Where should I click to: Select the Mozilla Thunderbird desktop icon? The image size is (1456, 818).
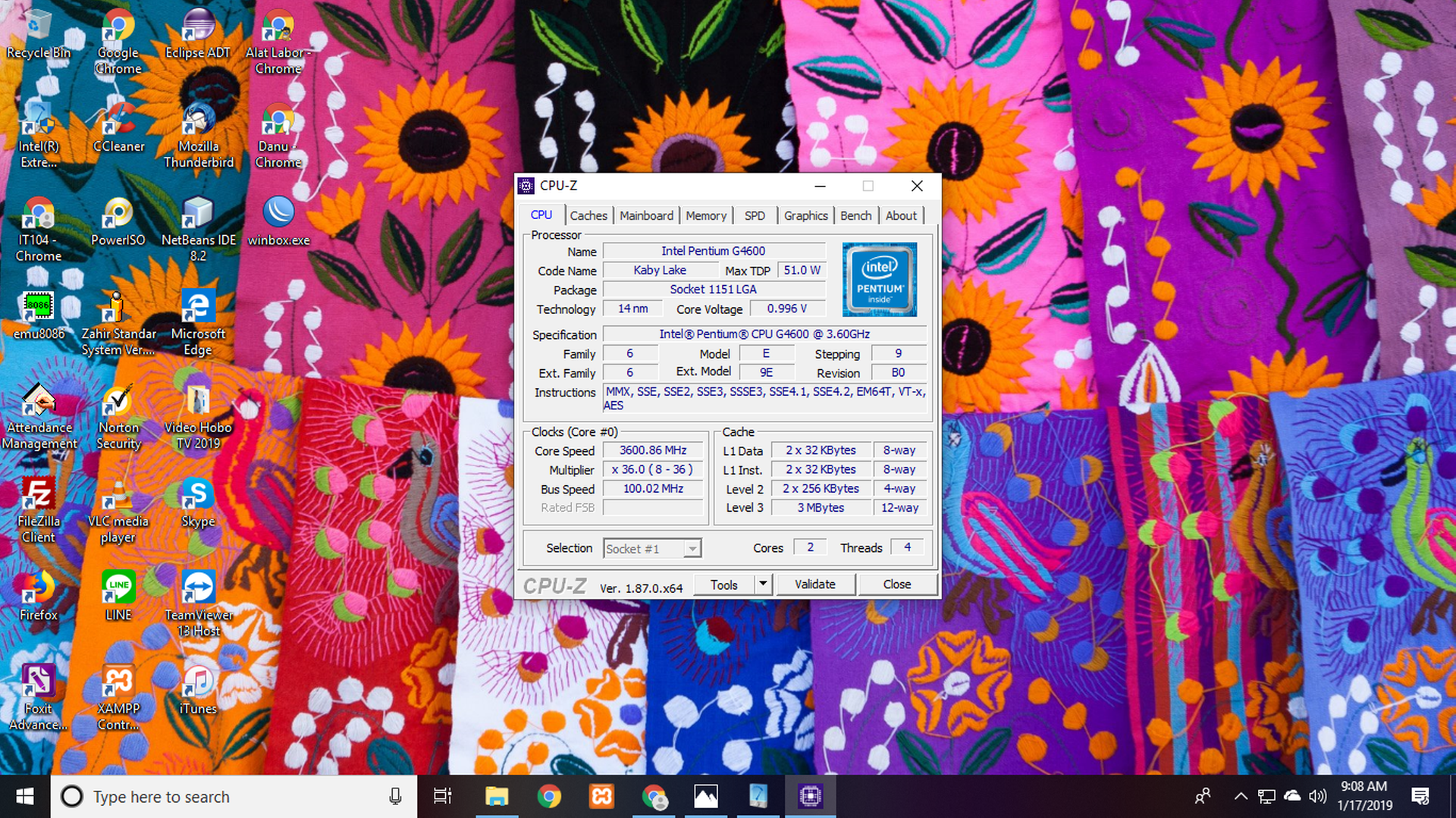click(x=198, y=136)
